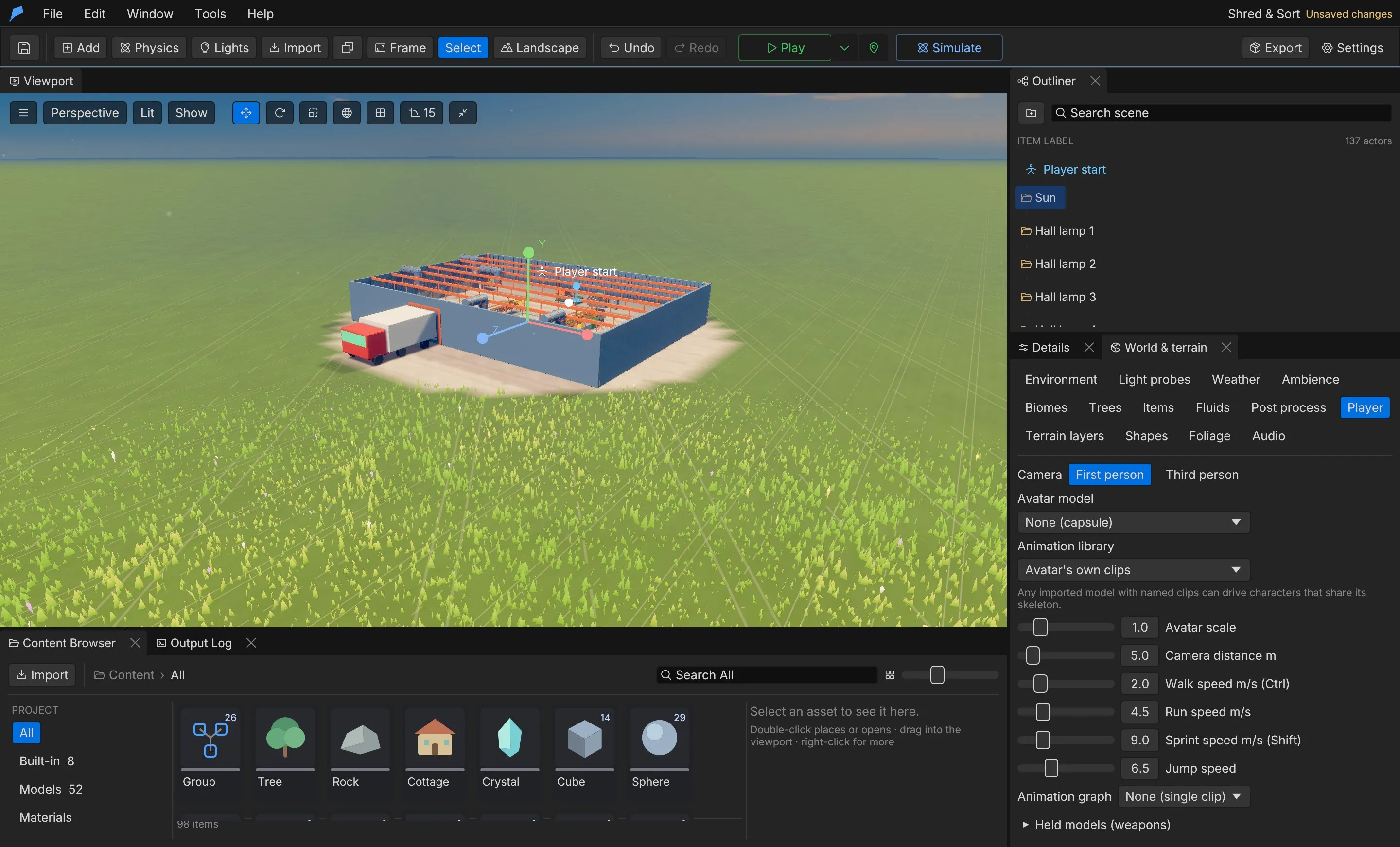1400x847 pixels.
Task: Click the app logo icon
Action: click(17, 14)
